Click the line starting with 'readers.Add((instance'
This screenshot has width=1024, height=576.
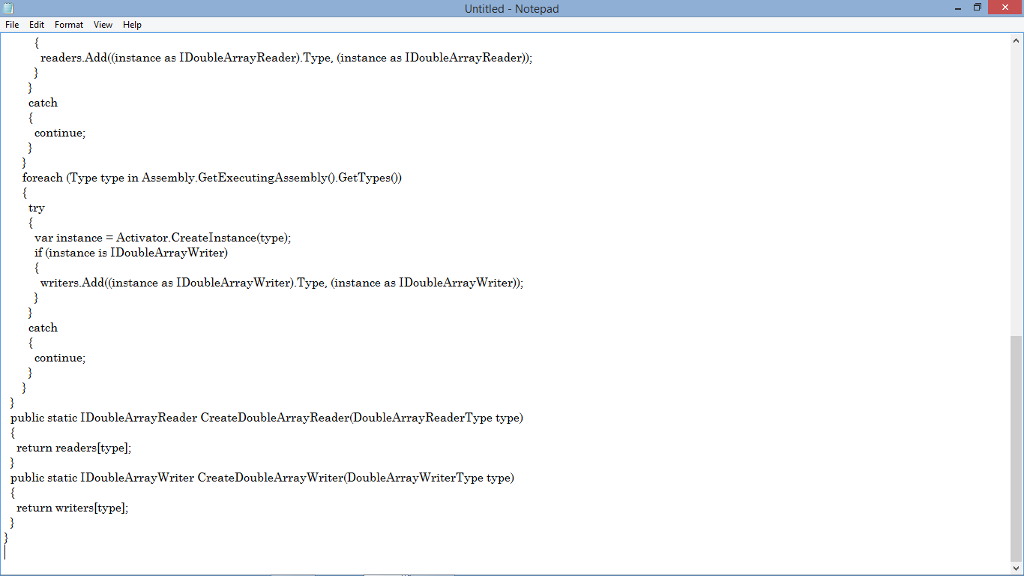[286, 57]
